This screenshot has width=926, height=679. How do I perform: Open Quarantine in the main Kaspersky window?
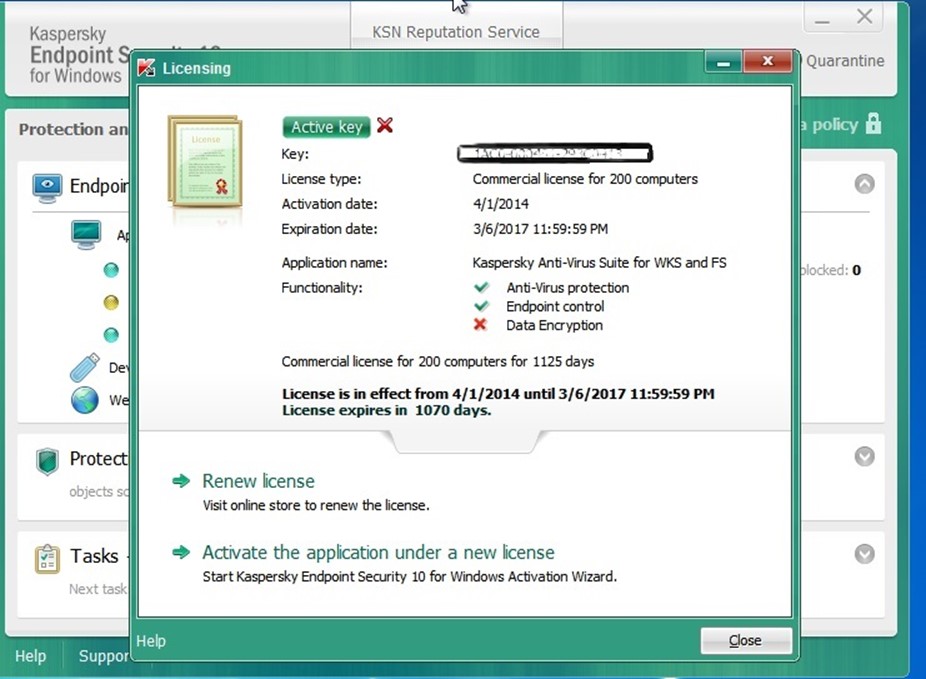tap(845, 61)
